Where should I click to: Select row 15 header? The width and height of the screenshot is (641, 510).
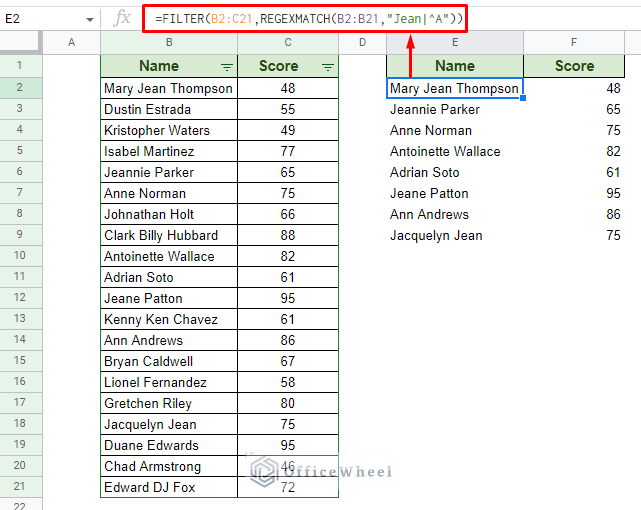[20, 361]
